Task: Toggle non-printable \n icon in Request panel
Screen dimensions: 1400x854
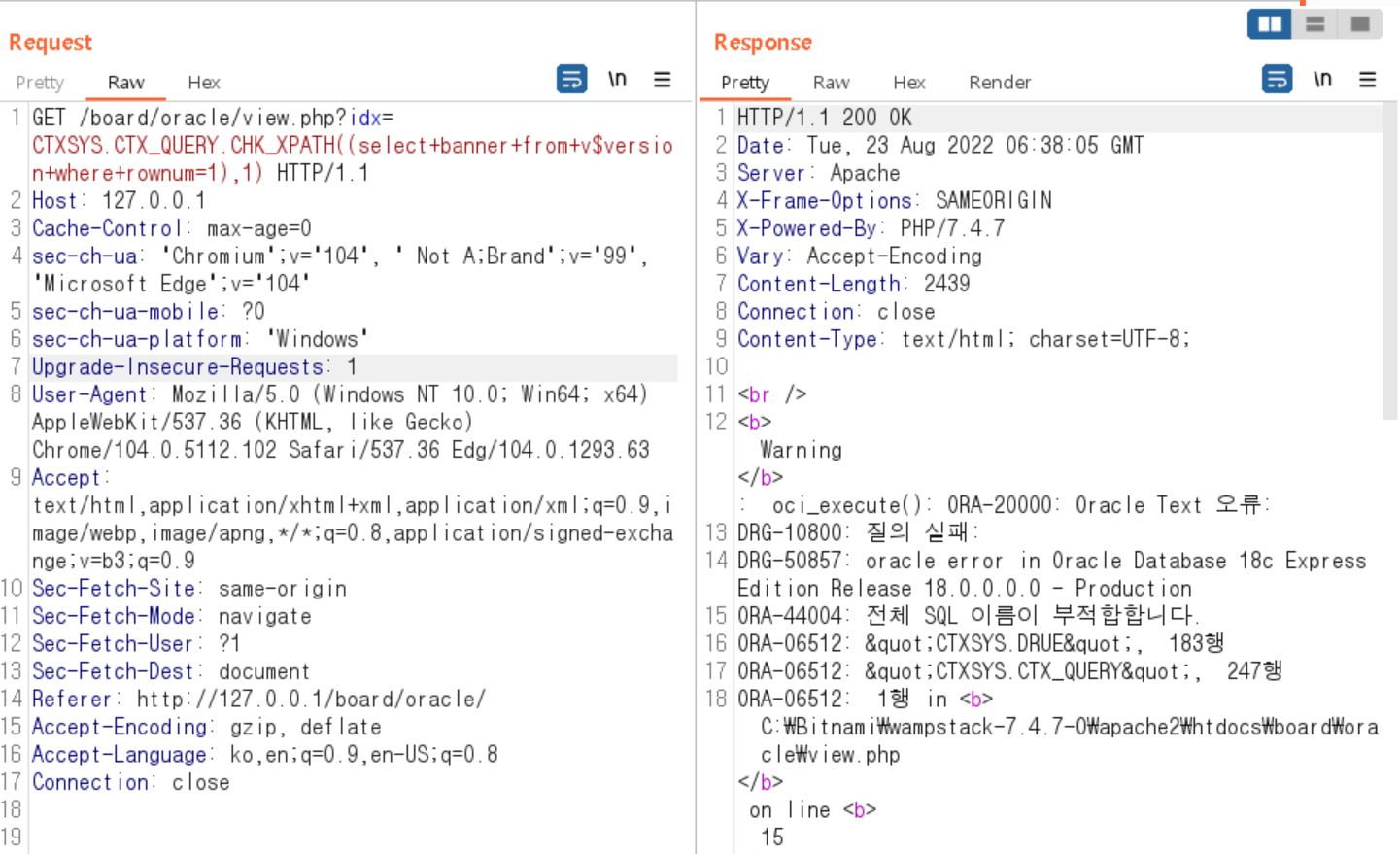Action: coord(617,79)
